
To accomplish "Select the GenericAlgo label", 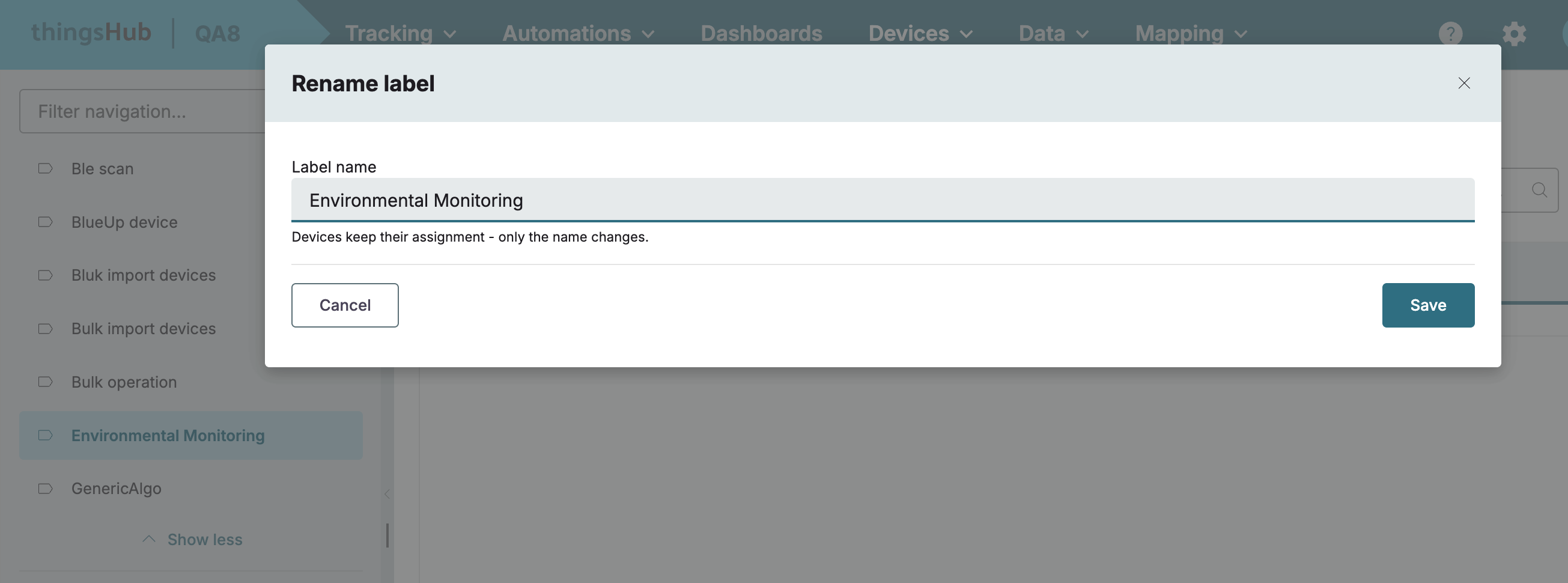I will (x=116, y=489).
